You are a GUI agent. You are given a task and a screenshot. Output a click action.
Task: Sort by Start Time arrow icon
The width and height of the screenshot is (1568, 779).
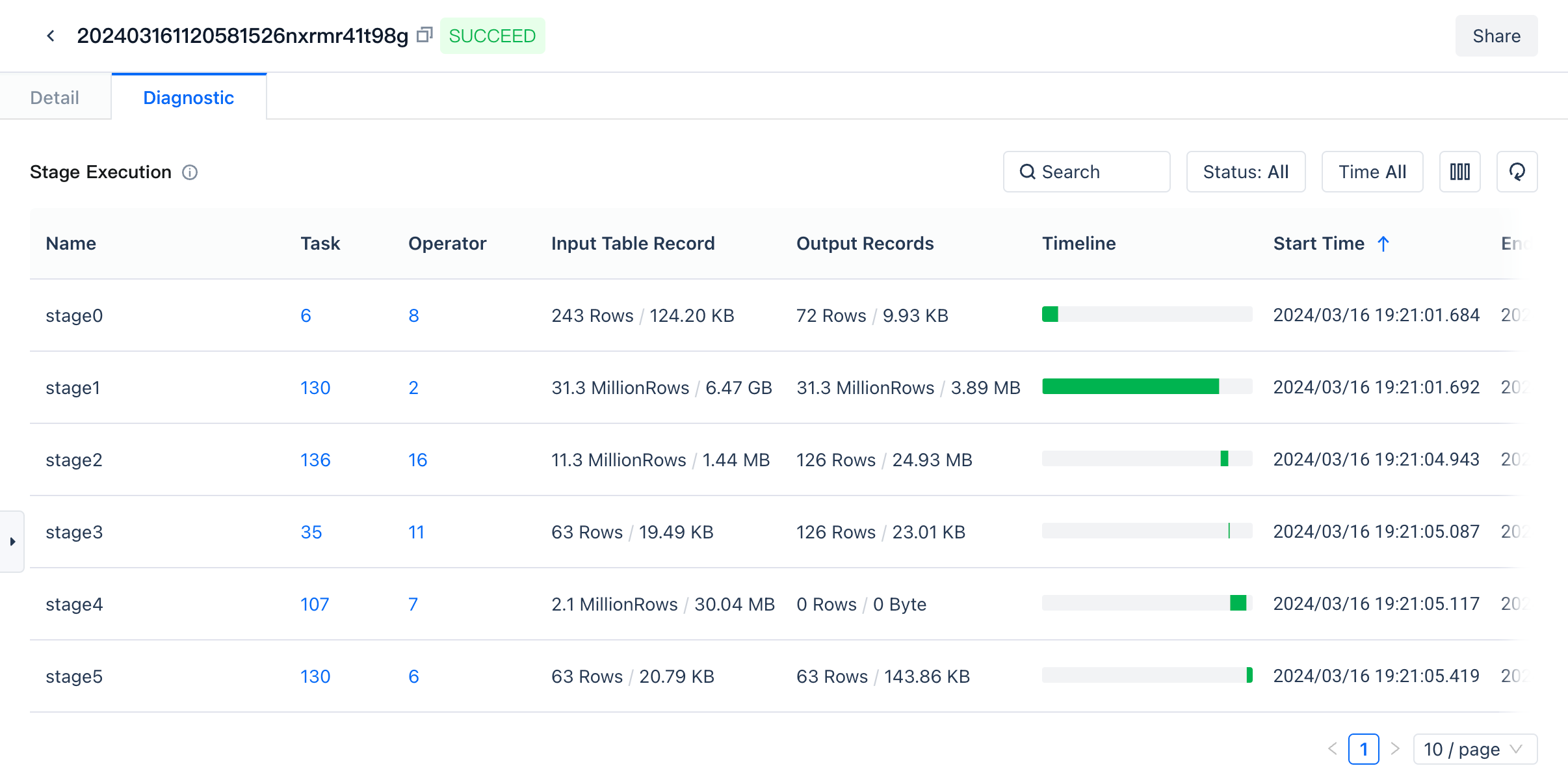click(x=1383, y=244)
